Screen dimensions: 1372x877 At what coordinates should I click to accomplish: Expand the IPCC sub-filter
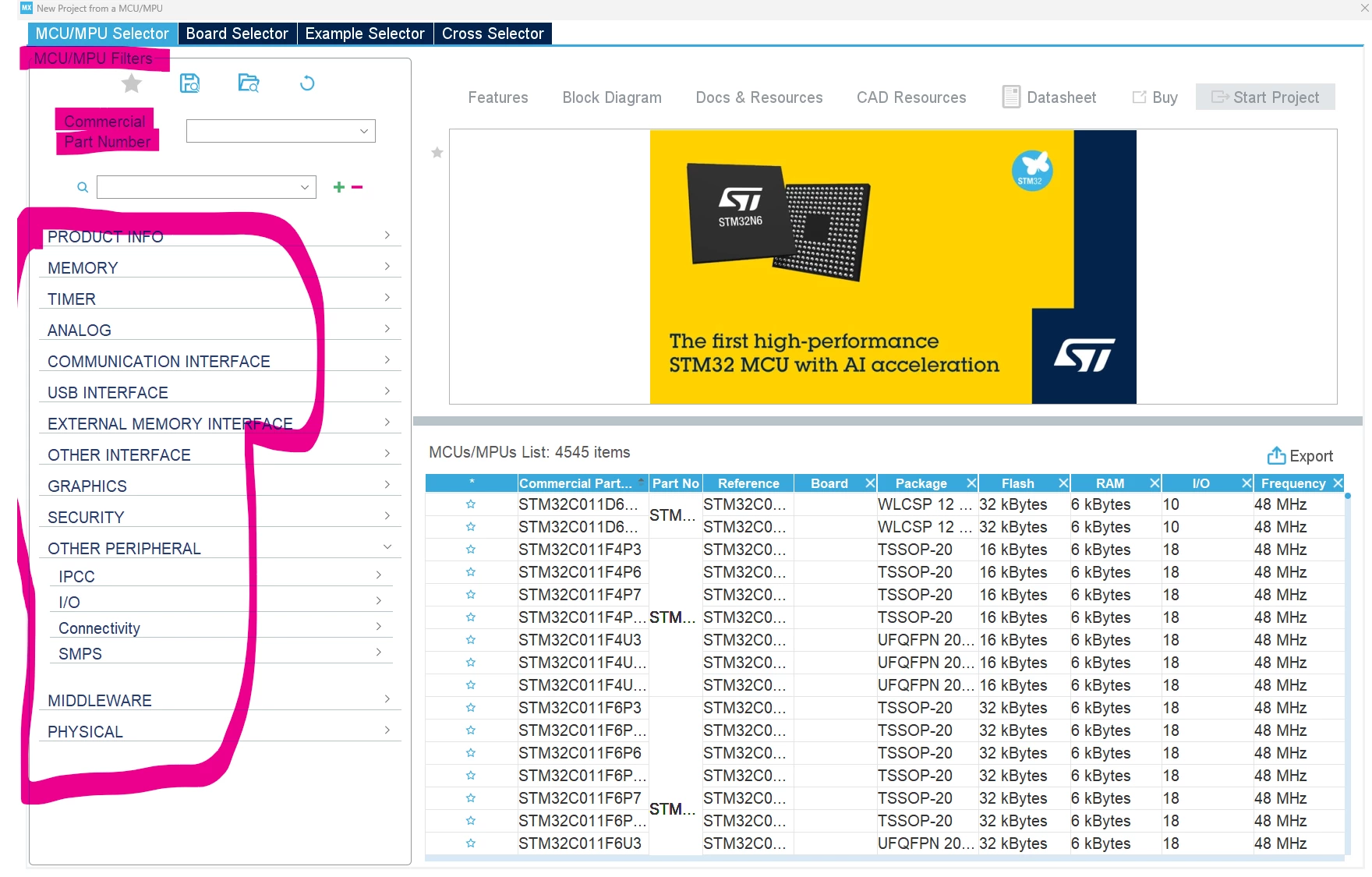point(221,576)
